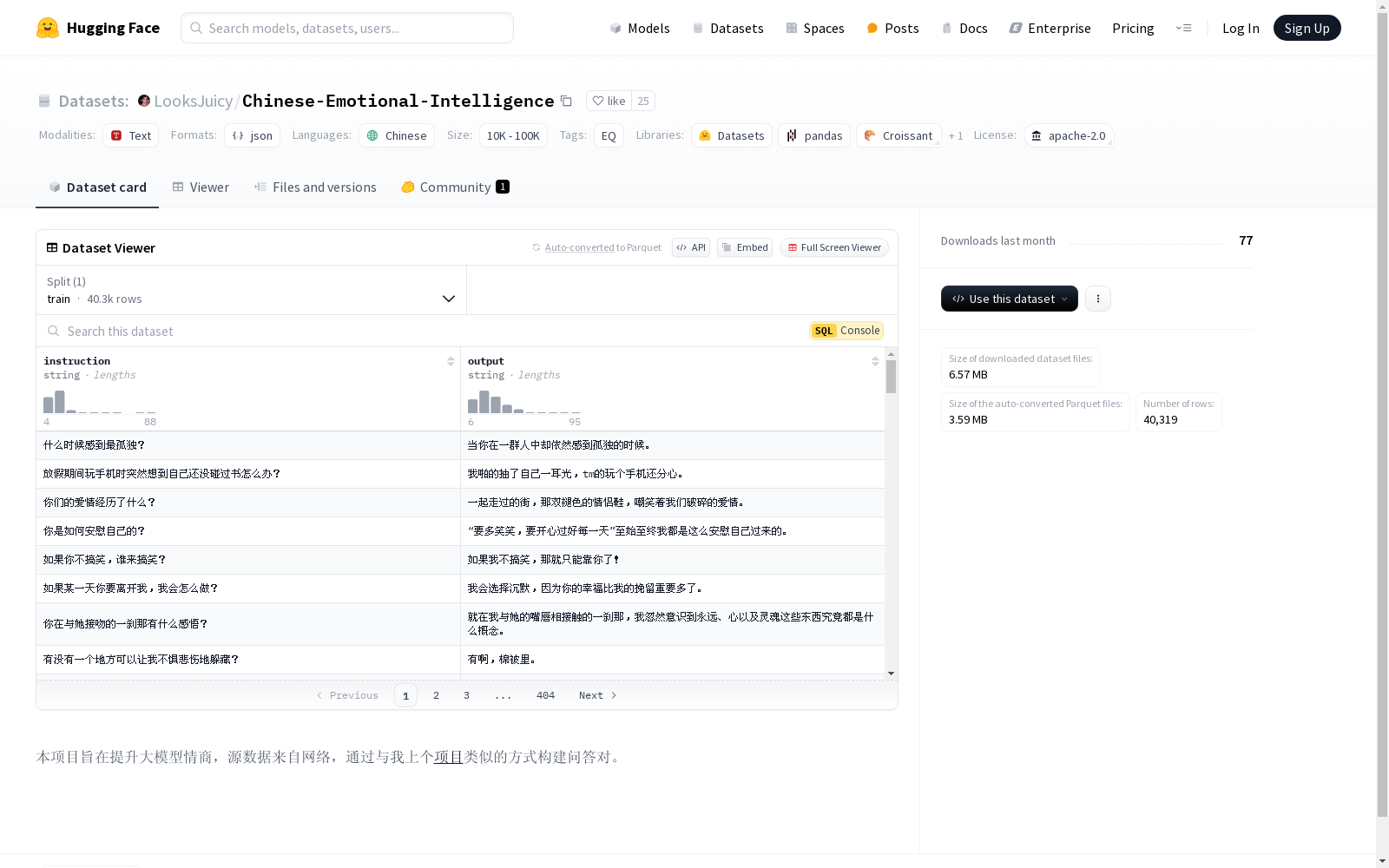Viewport: 1389px width, 868px height.
Task: Open Enterprise from navigation
Action: 1050,28
